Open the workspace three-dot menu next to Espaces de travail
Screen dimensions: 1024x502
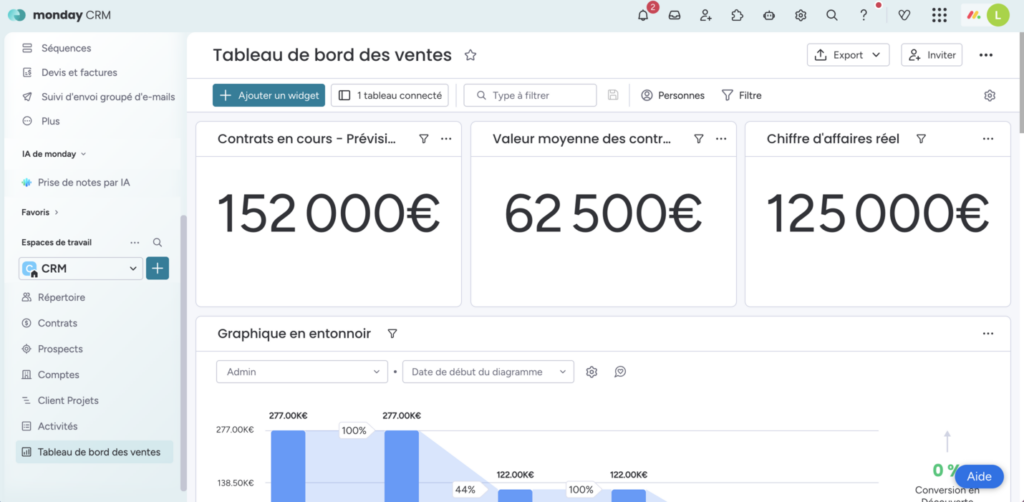pos(135,242)
